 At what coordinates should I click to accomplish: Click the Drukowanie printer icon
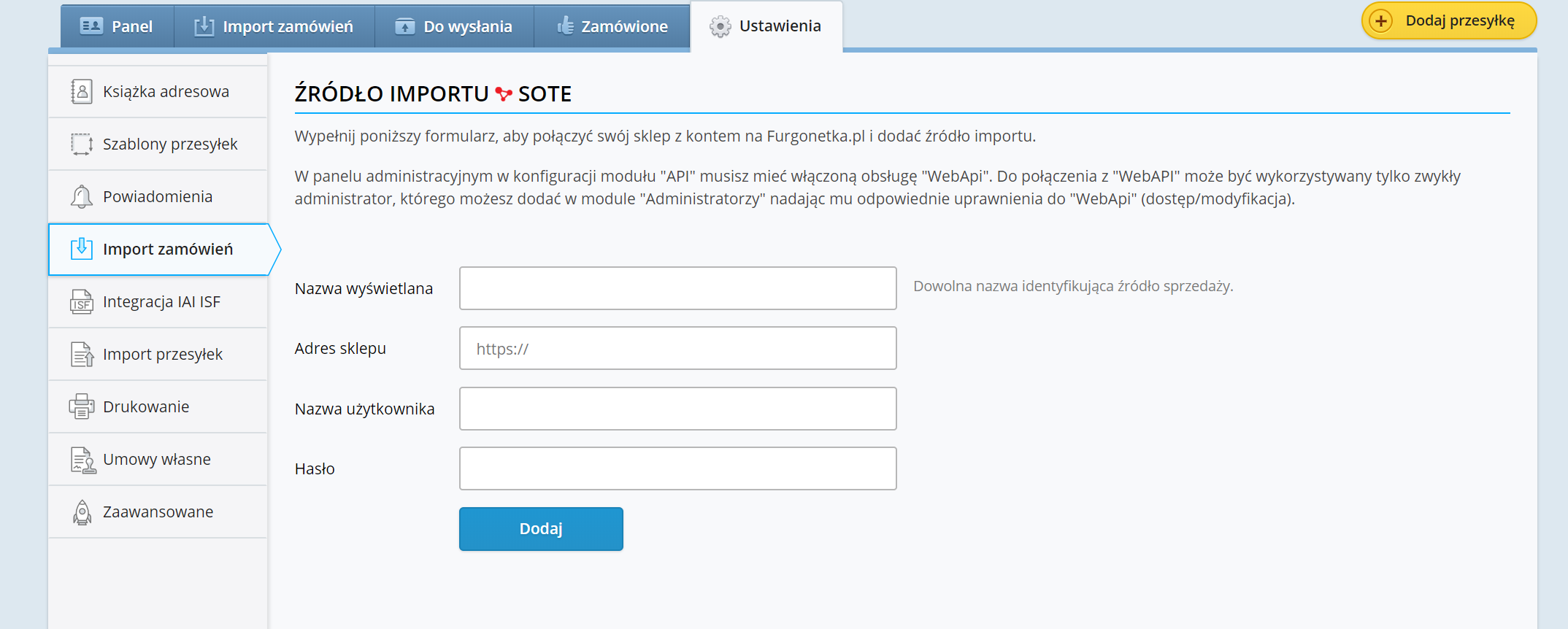(x=82, y=406)
